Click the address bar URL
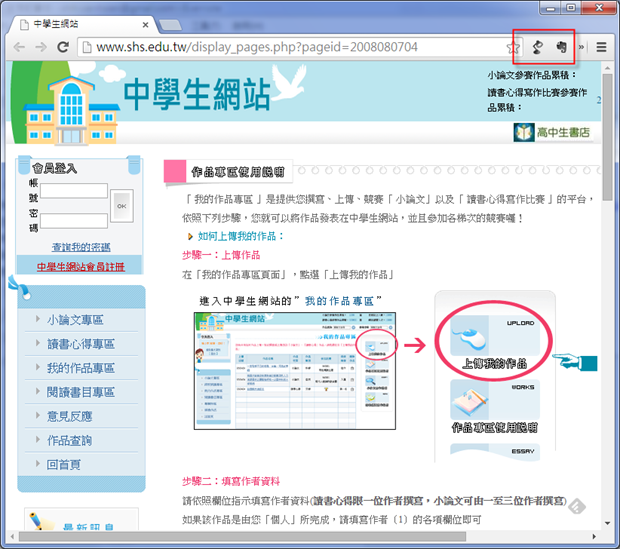 pyautogui.click(x=257, y=47)
